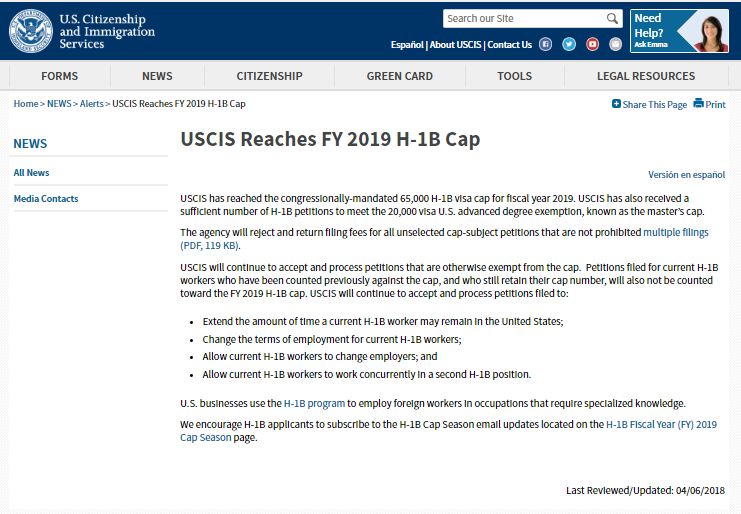Open the USCIS Twitter icon
The height and width of the screenshot is (514, 741).
(x=569, y=44)
